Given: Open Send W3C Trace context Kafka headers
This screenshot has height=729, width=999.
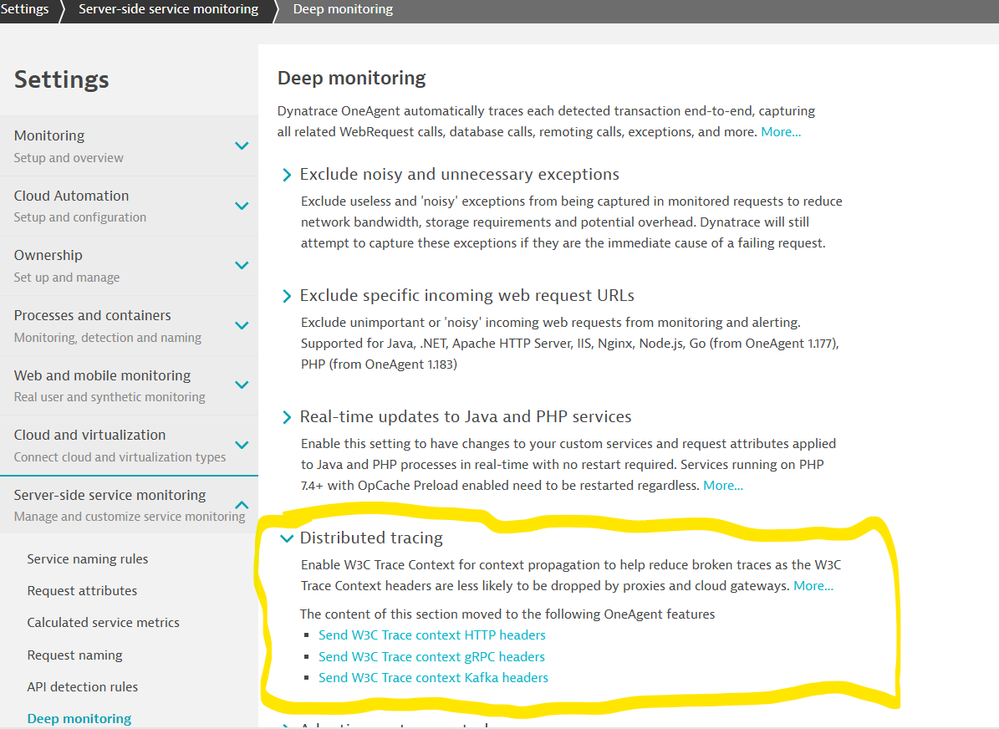Looking at the screenshot, I should (x=433, y=678).
